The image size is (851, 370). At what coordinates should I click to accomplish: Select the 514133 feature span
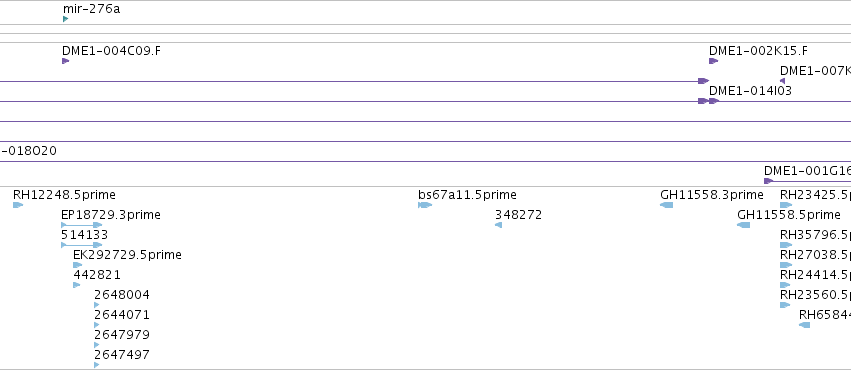pyautogui.click(x=81, y=245)
